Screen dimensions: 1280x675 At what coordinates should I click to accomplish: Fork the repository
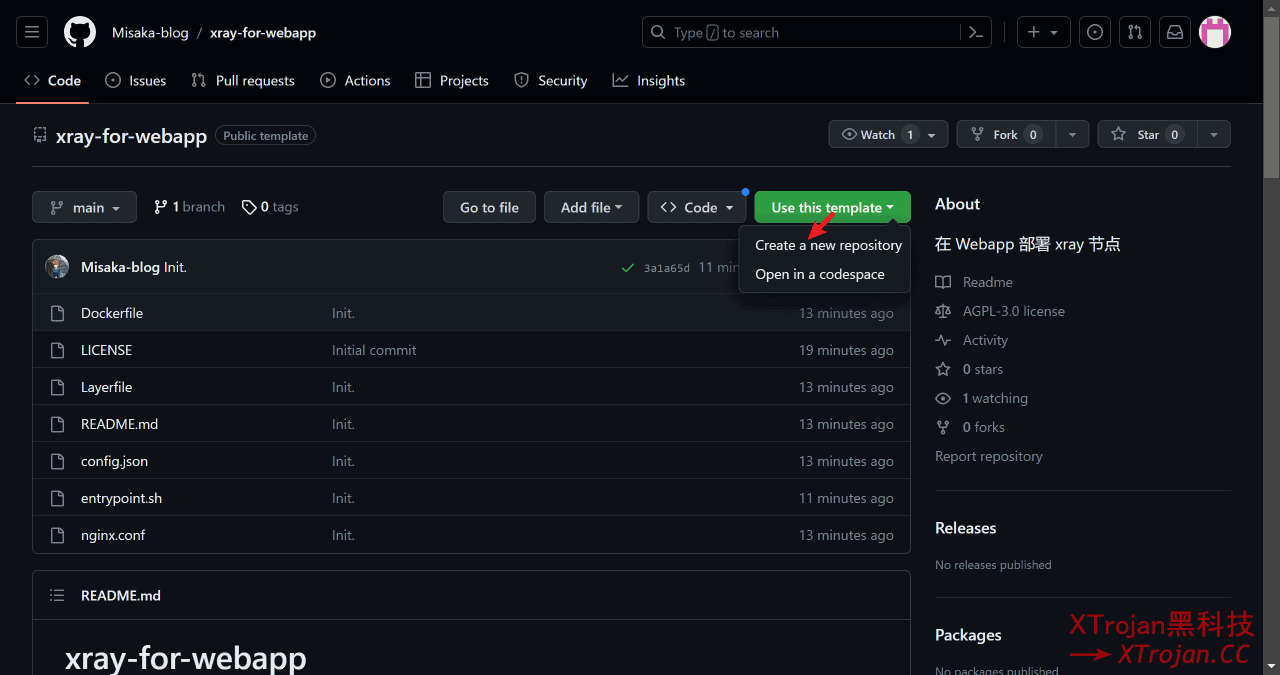click(1006, 134)
